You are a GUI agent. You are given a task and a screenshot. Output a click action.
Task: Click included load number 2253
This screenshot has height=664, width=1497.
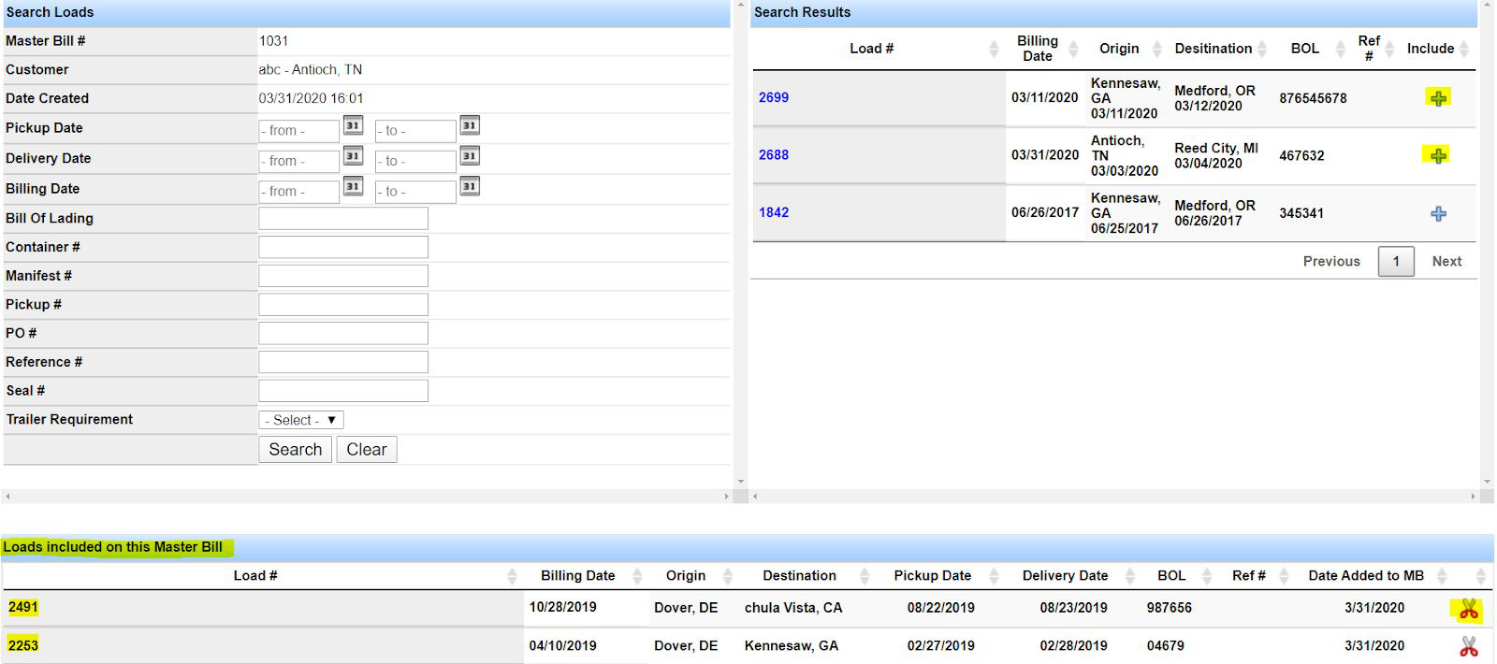pos(23,645)
